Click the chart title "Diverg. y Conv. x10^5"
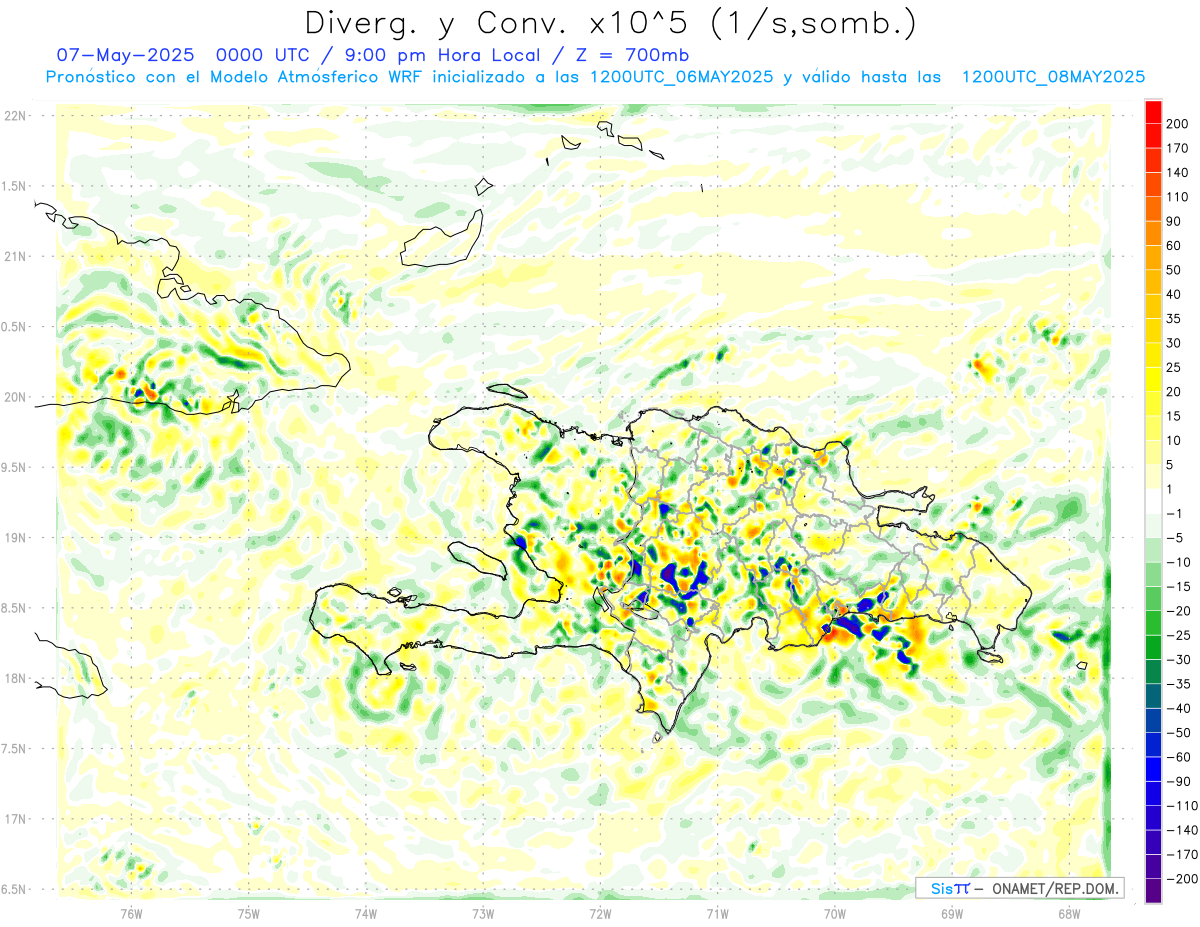The image size is (1200, 927). click(x=495, y=22)
